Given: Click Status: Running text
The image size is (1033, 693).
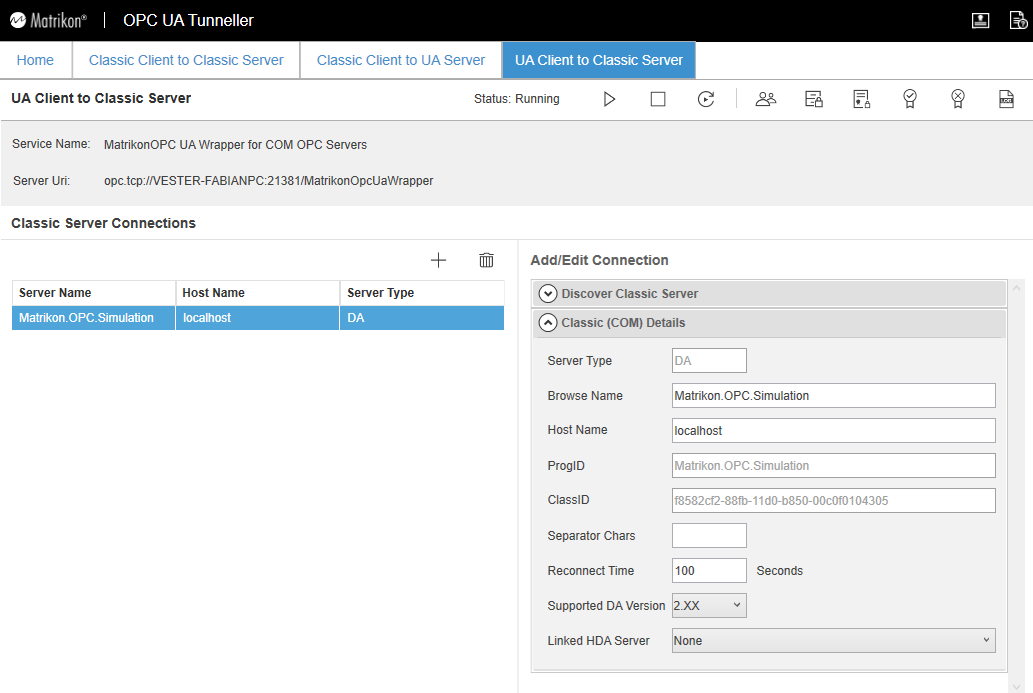Looking at the screenshot, I should pyautogui.click(x=516, y=99).
